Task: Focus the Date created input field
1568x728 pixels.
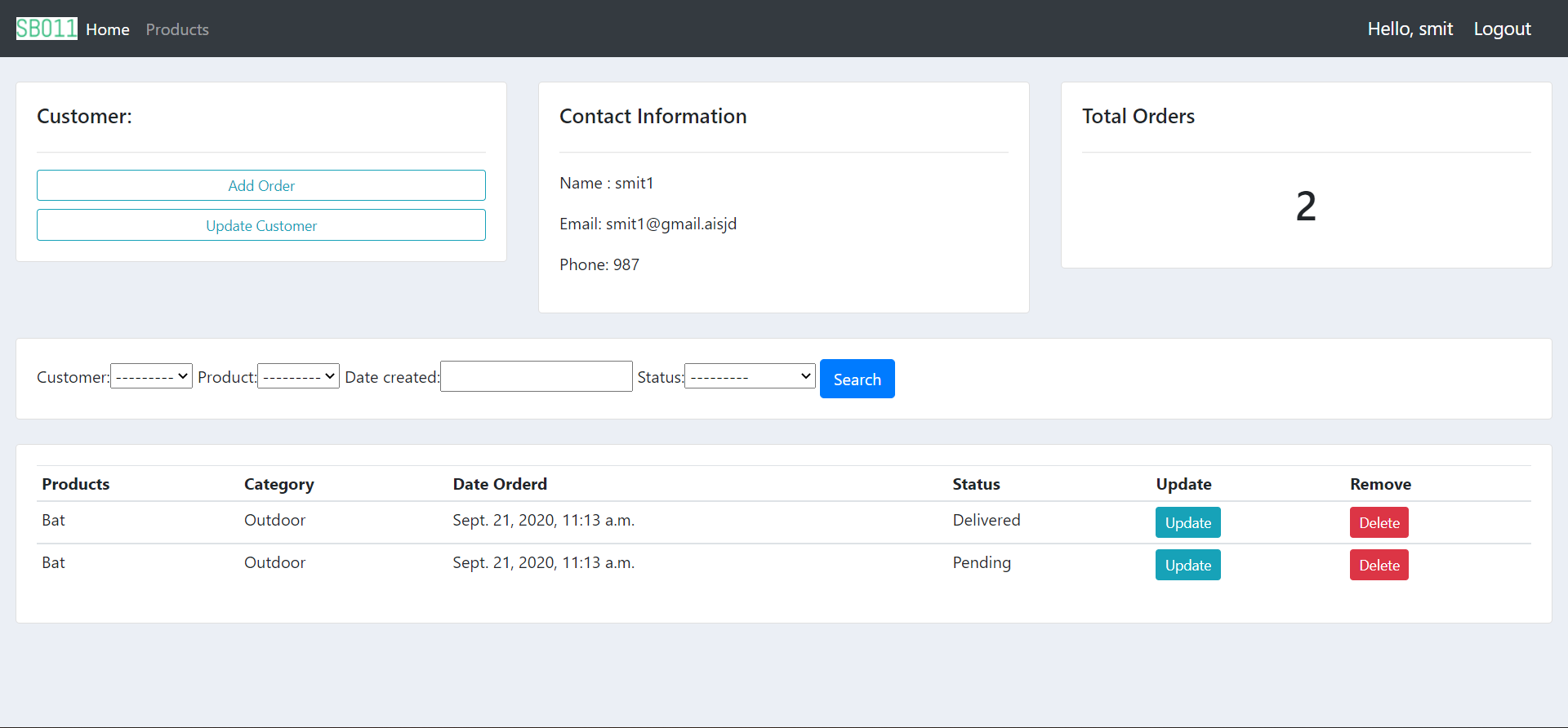Action: click(537, 376)
